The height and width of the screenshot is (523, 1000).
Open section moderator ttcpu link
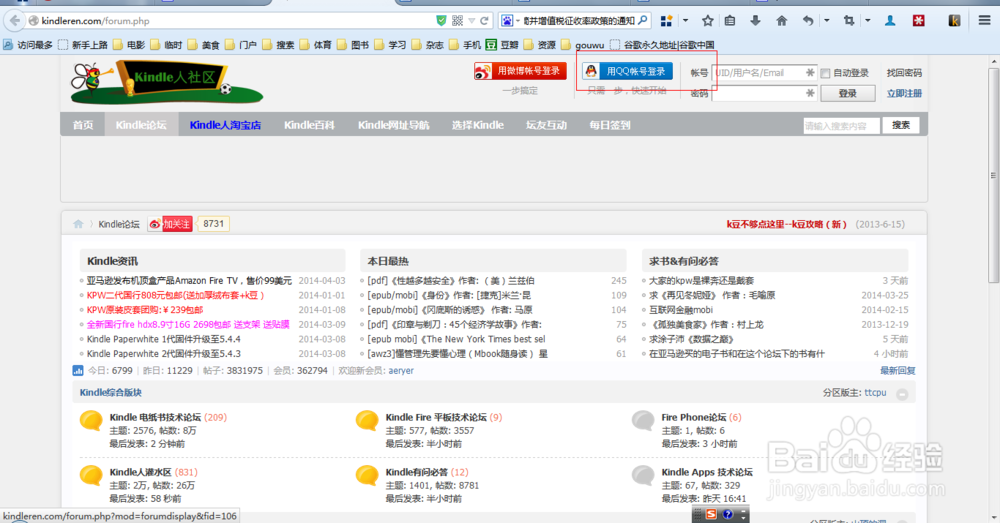(875, 393)
